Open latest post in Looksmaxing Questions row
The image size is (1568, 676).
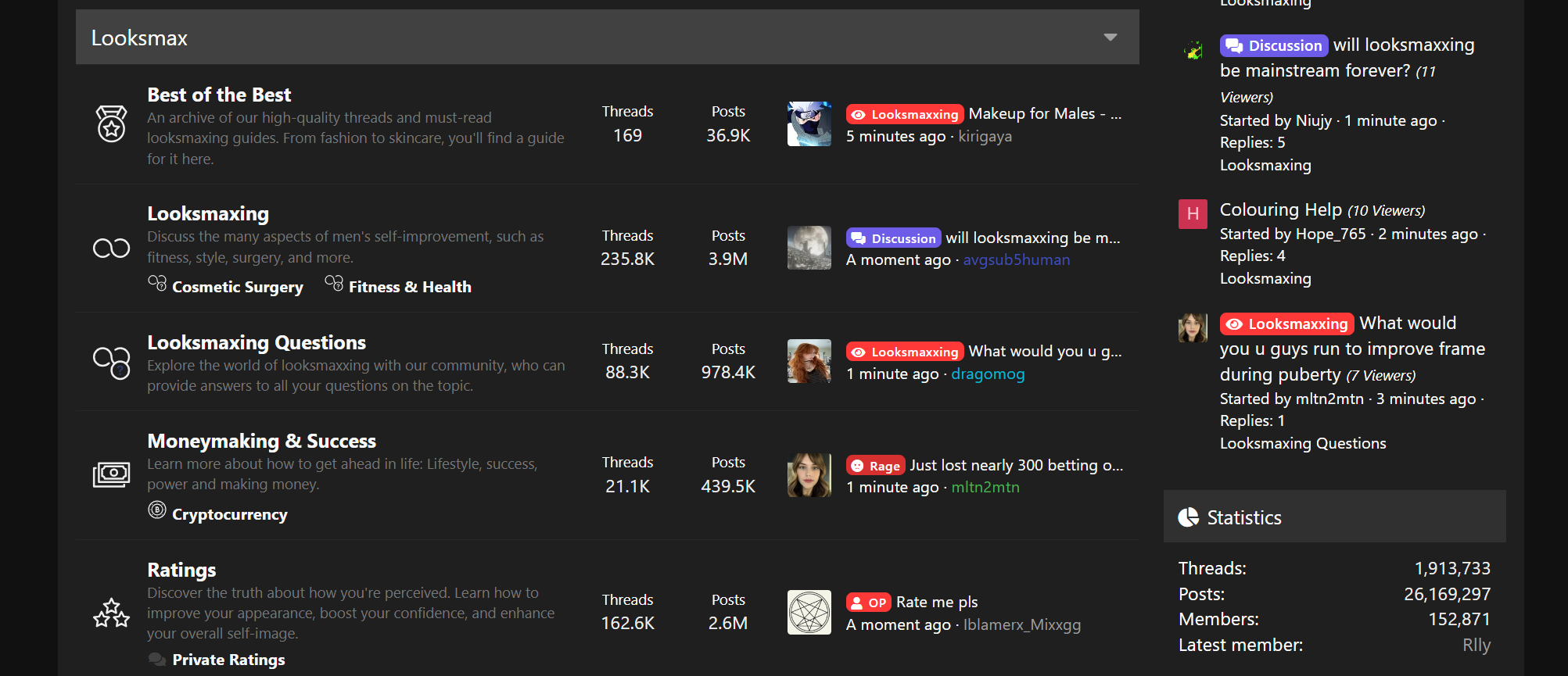point(1045,351)
